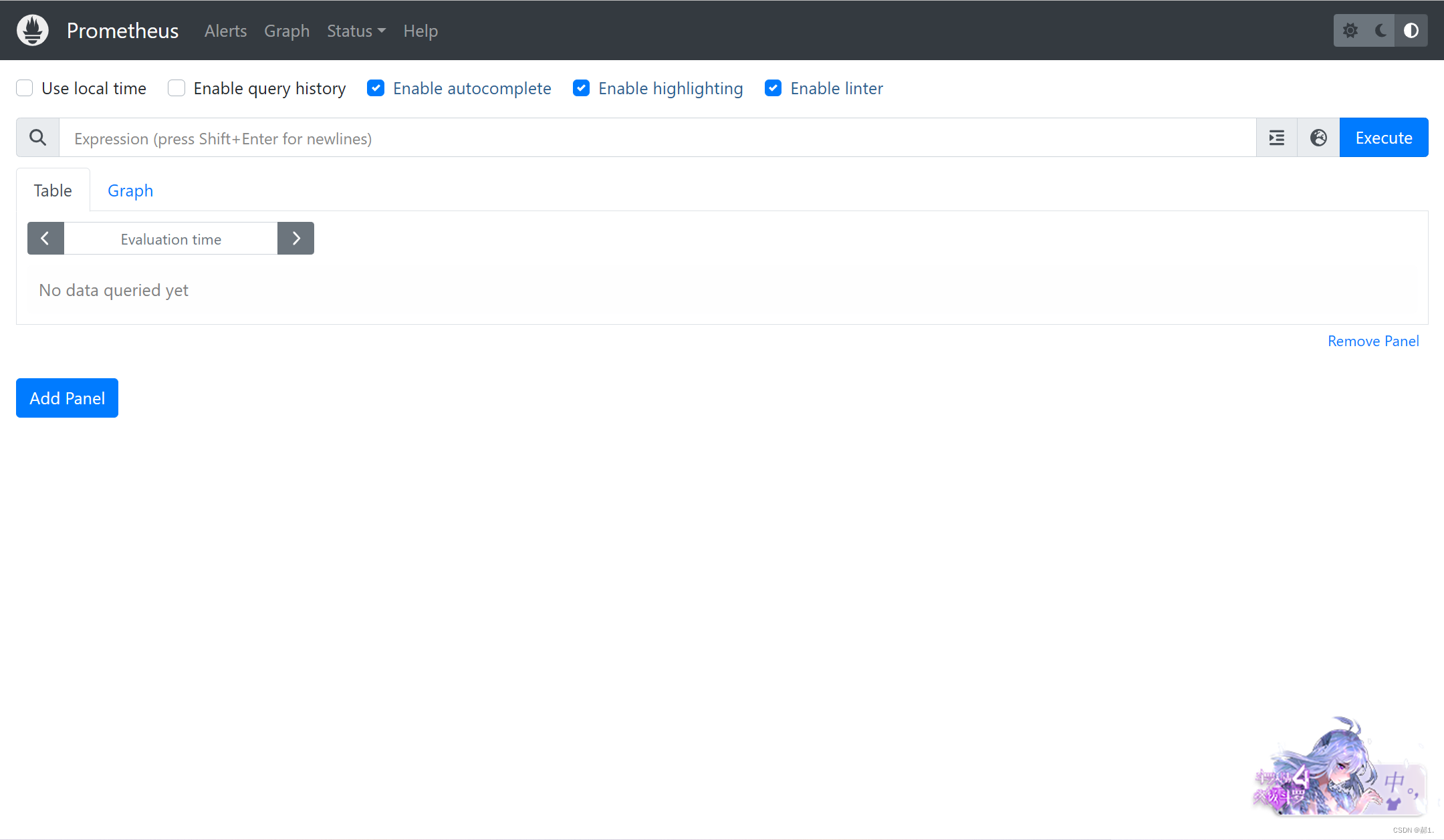This screenshot has width=1444, height=840.
Task: Click the Prometheus flame logo icon
Action: [33, 30]
